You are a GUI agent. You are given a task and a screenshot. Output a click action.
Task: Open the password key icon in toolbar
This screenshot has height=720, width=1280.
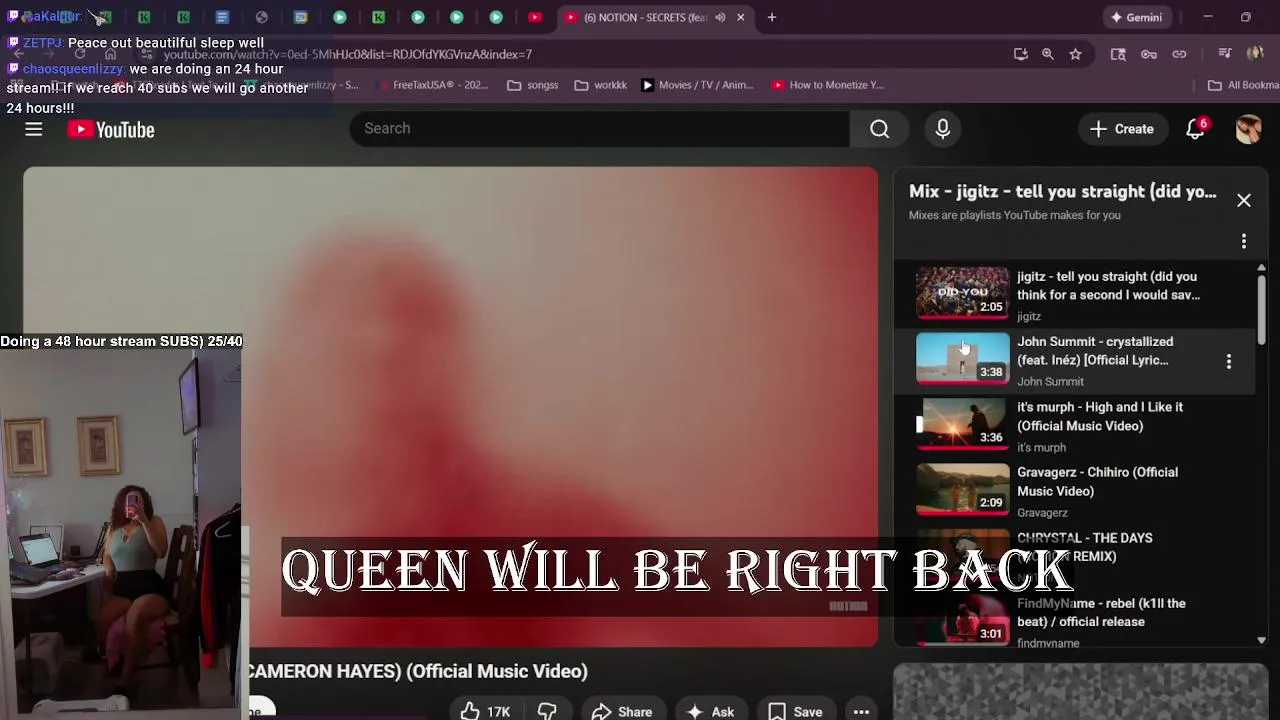[x=1149, y=54]
